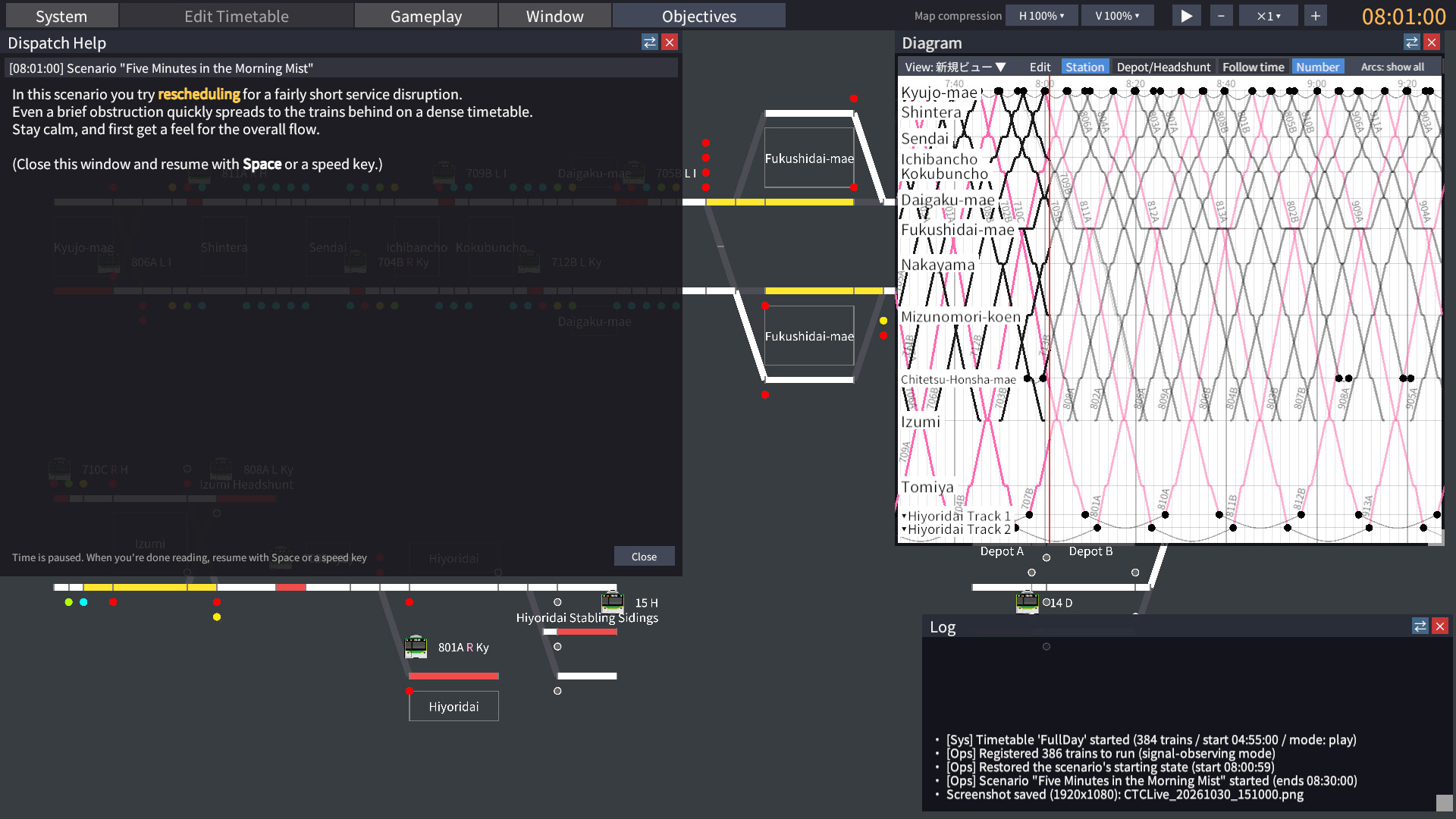This screenshot has height=819, width=1456.
Task: Open the Gameplay menu
Action: point(426,16)
